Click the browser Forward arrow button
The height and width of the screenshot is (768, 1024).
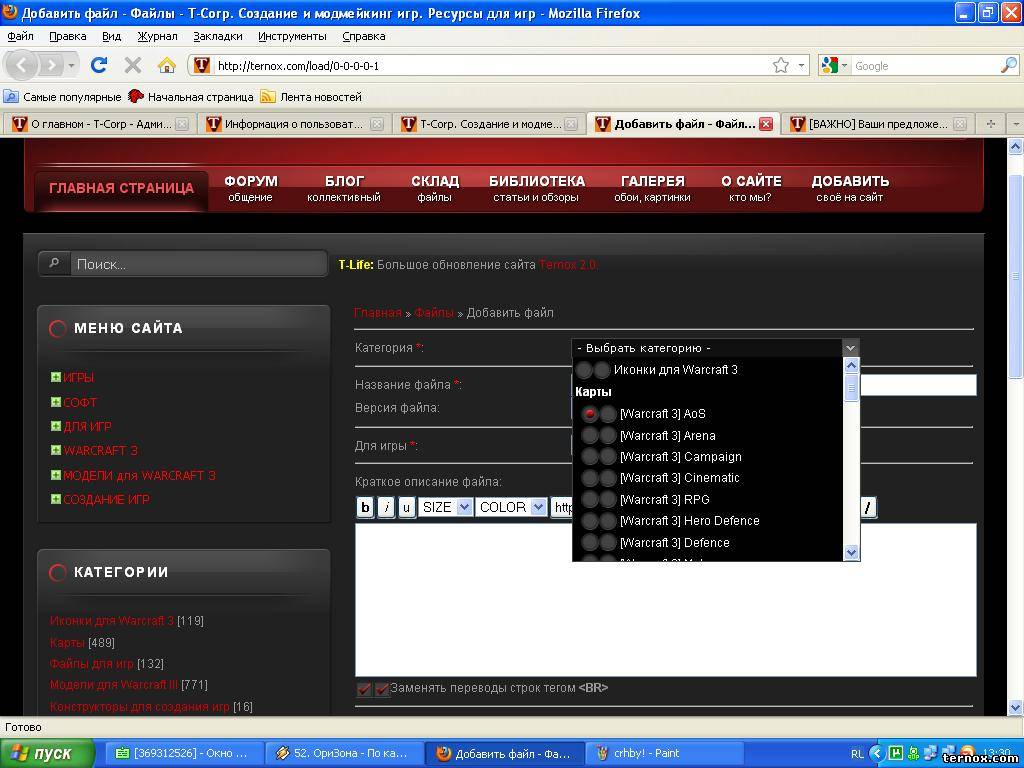click(x=51, y=65)
